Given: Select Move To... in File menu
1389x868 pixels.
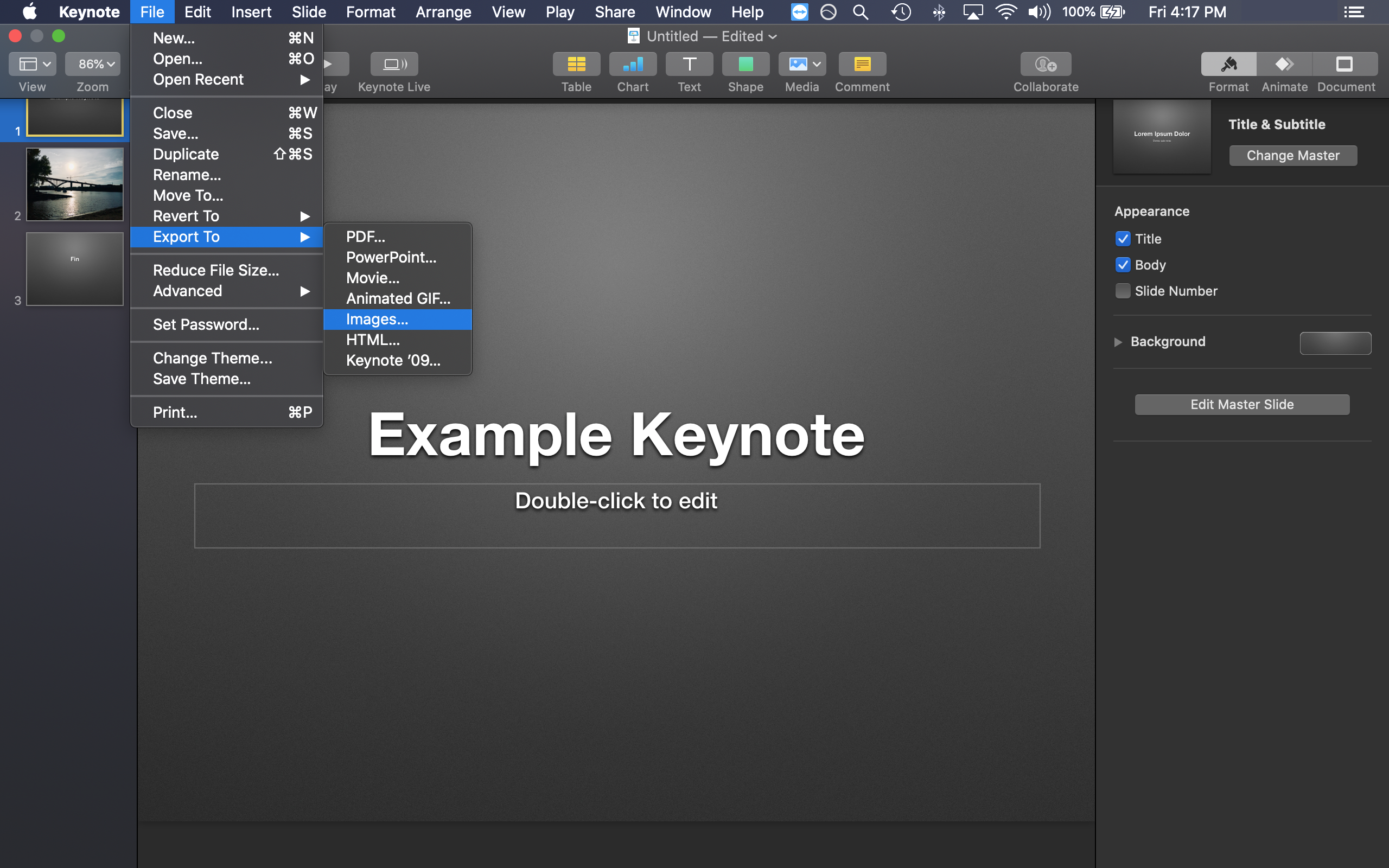Looking at the screenshot, I should click(x=227, y=195).
